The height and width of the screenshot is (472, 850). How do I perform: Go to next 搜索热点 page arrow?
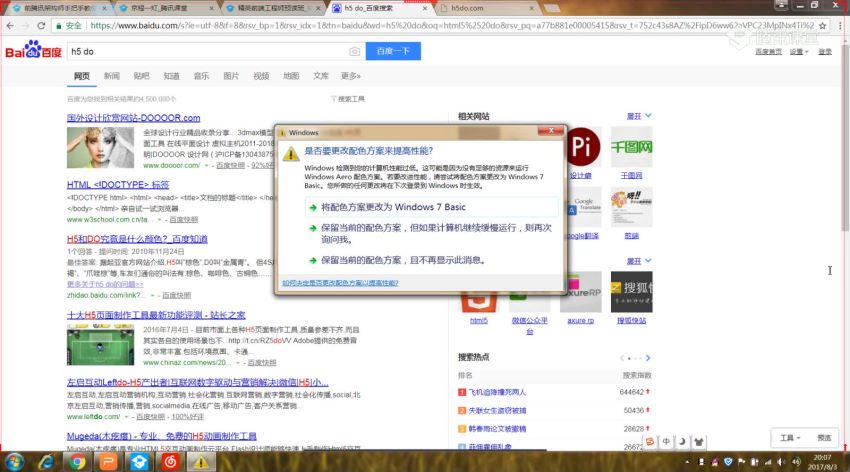click(x=648, y=358)
